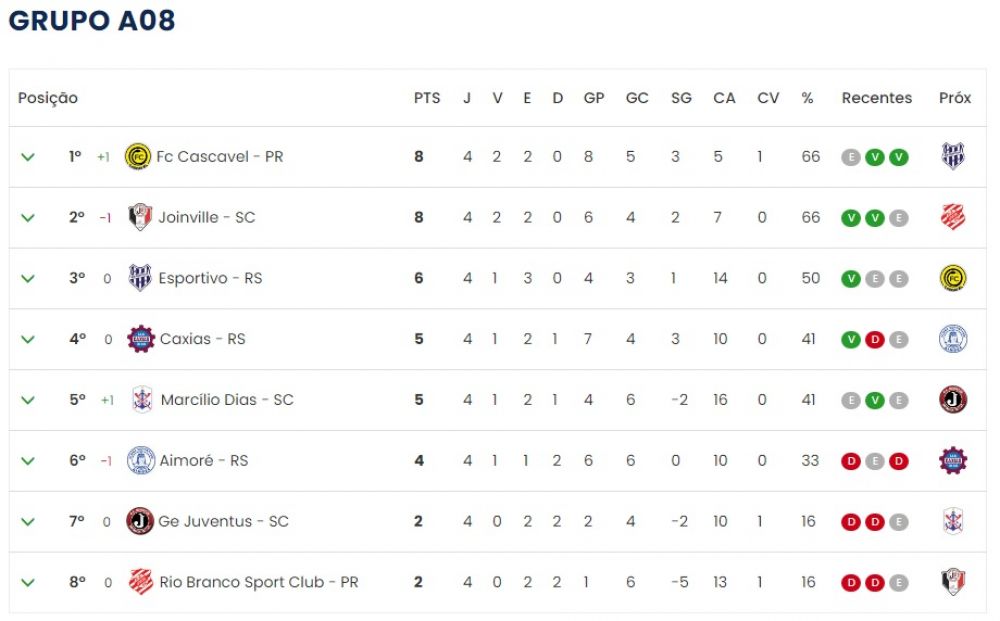Open next opponent crest in Joinville row
1000x621 pixels.
(953, 217)
